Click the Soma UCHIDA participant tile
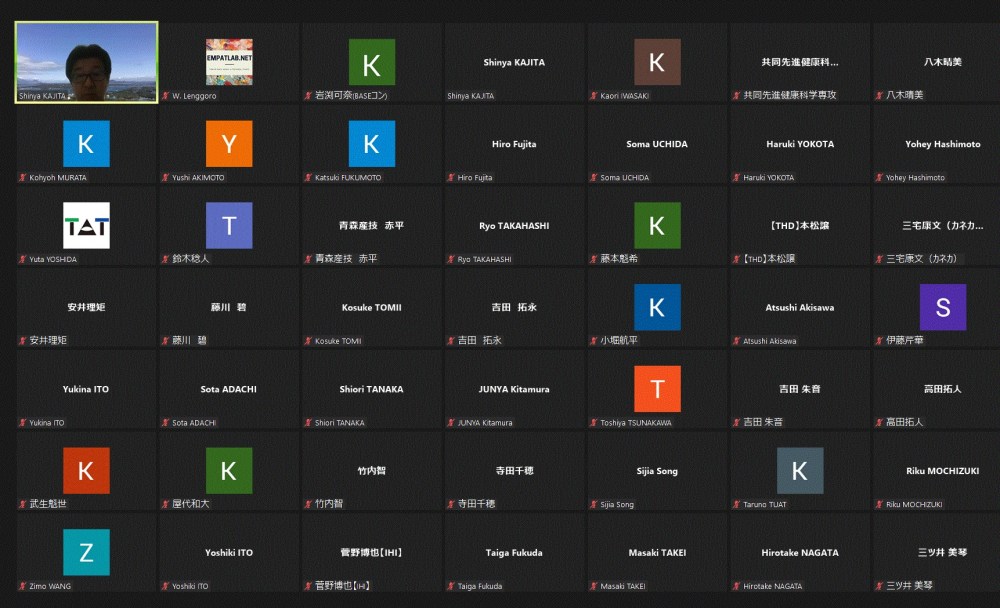This screenshot has height=608, width=1000. pos(657,145)
